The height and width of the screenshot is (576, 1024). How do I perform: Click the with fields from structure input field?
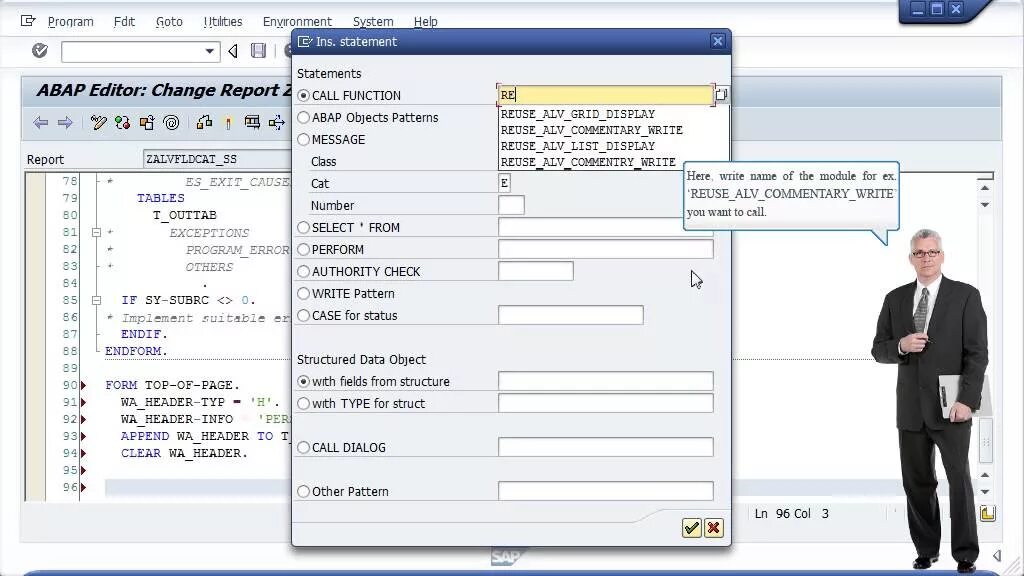pyautogui.click(x=605, y=381)
